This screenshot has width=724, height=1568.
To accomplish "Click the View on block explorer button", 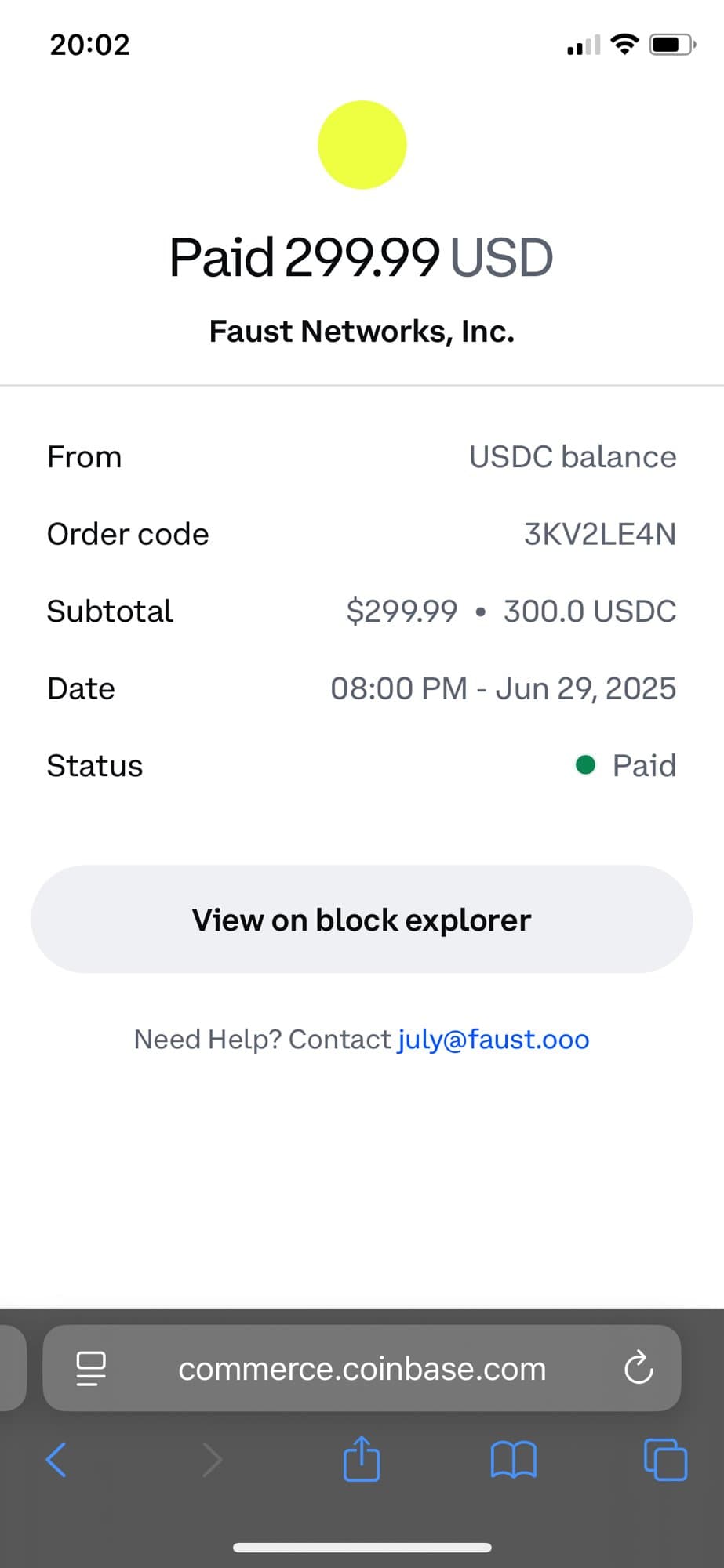I will pos(362,920).
